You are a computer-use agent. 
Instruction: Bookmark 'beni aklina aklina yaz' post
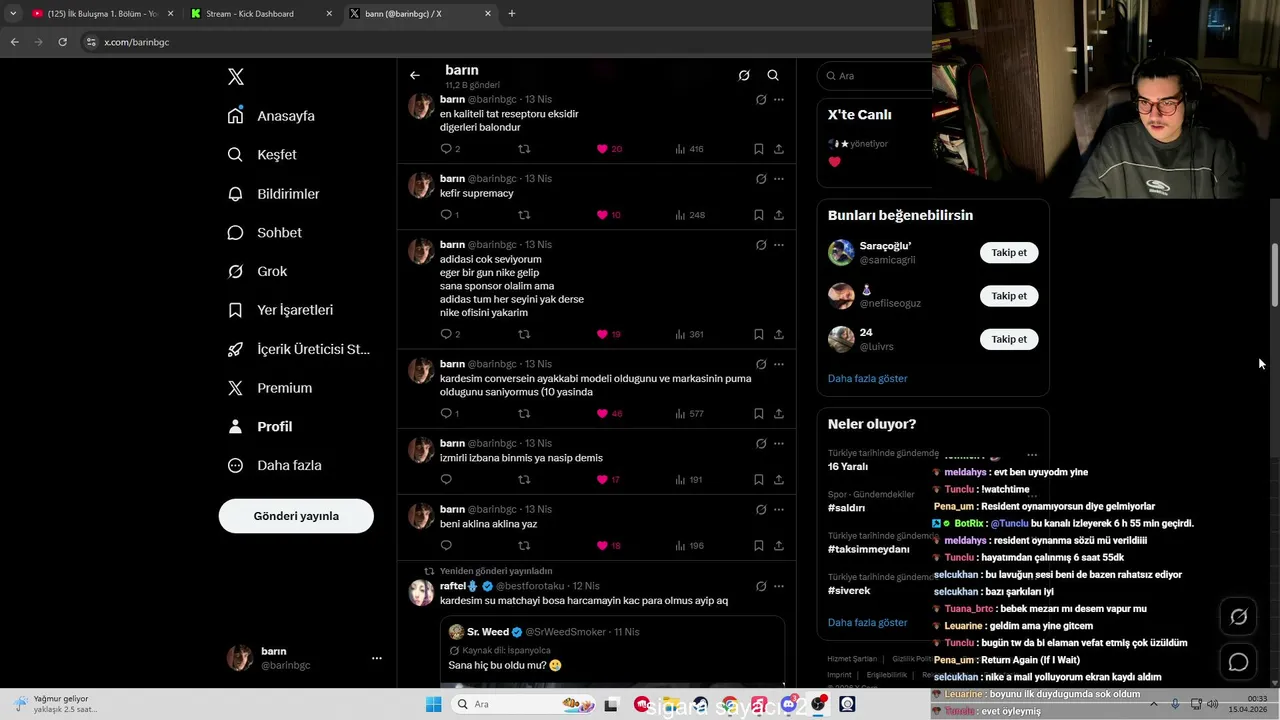click(x=758, y=546)
